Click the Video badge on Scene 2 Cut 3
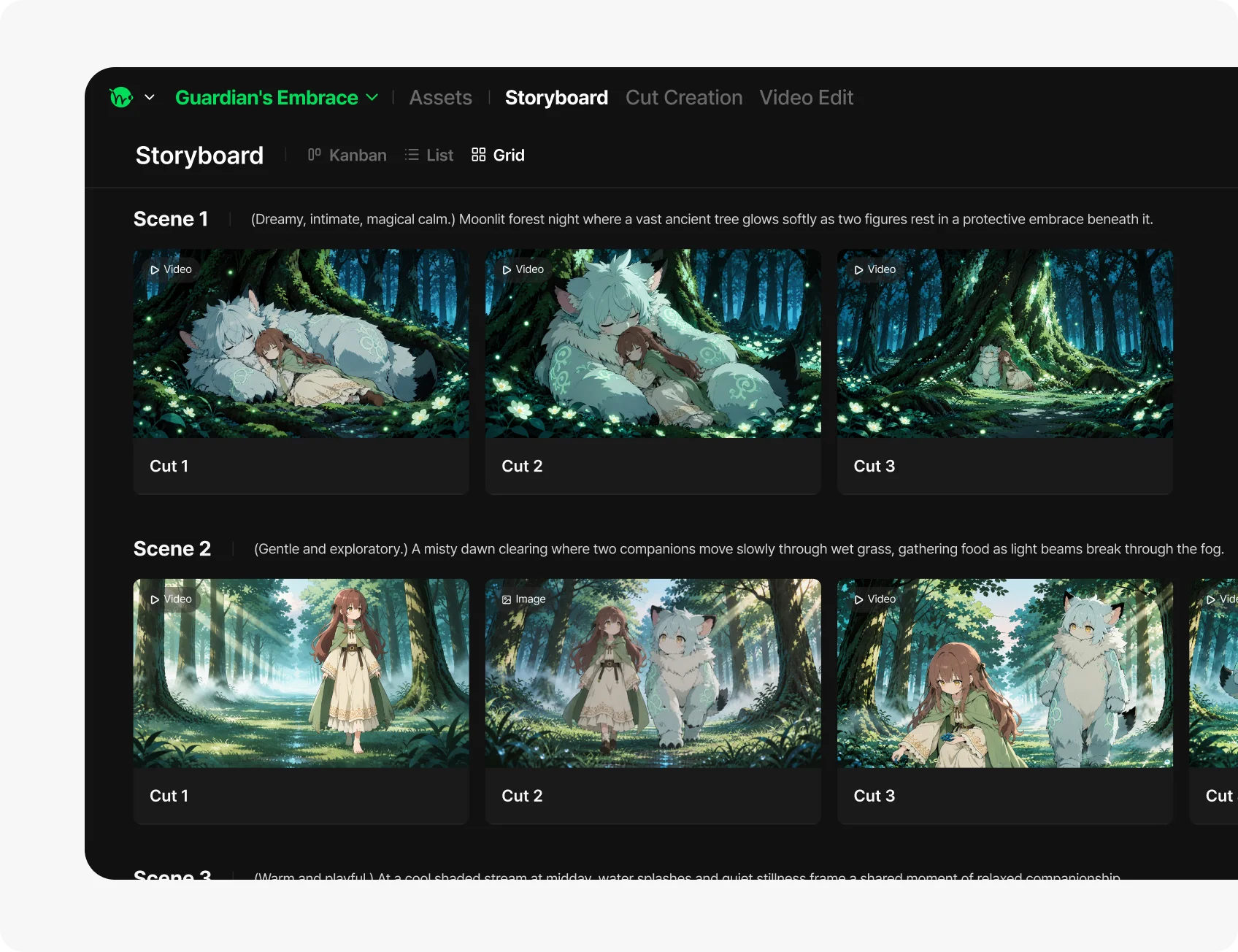 pos(874,599)
